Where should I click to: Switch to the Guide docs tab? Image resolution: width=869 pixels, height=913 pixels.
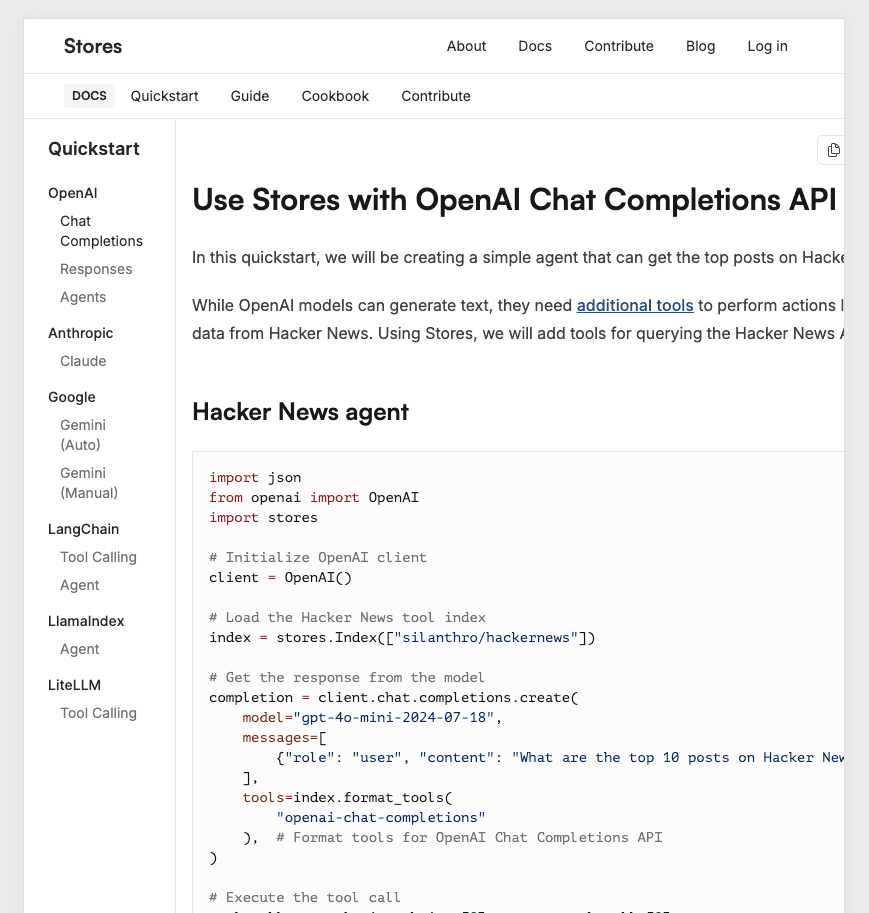click(249, 96)
